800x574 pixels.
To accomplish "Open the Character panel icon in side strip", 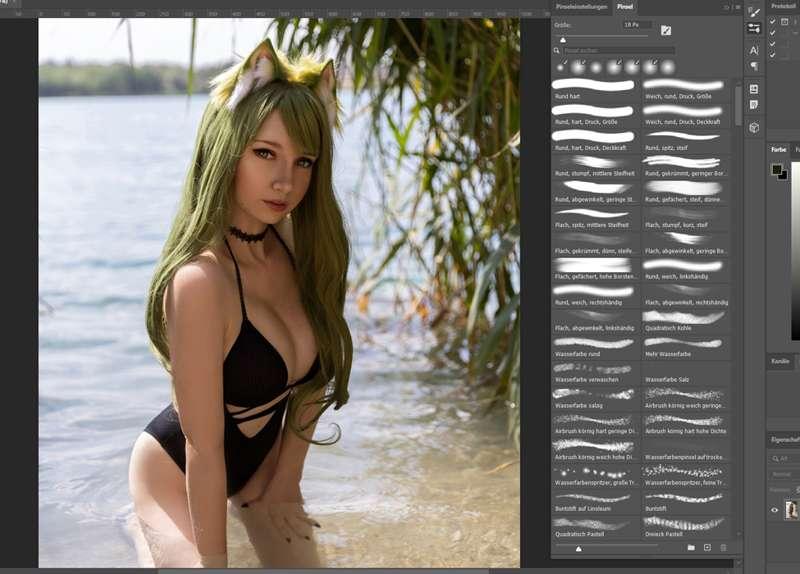I will tap(754, 50).
